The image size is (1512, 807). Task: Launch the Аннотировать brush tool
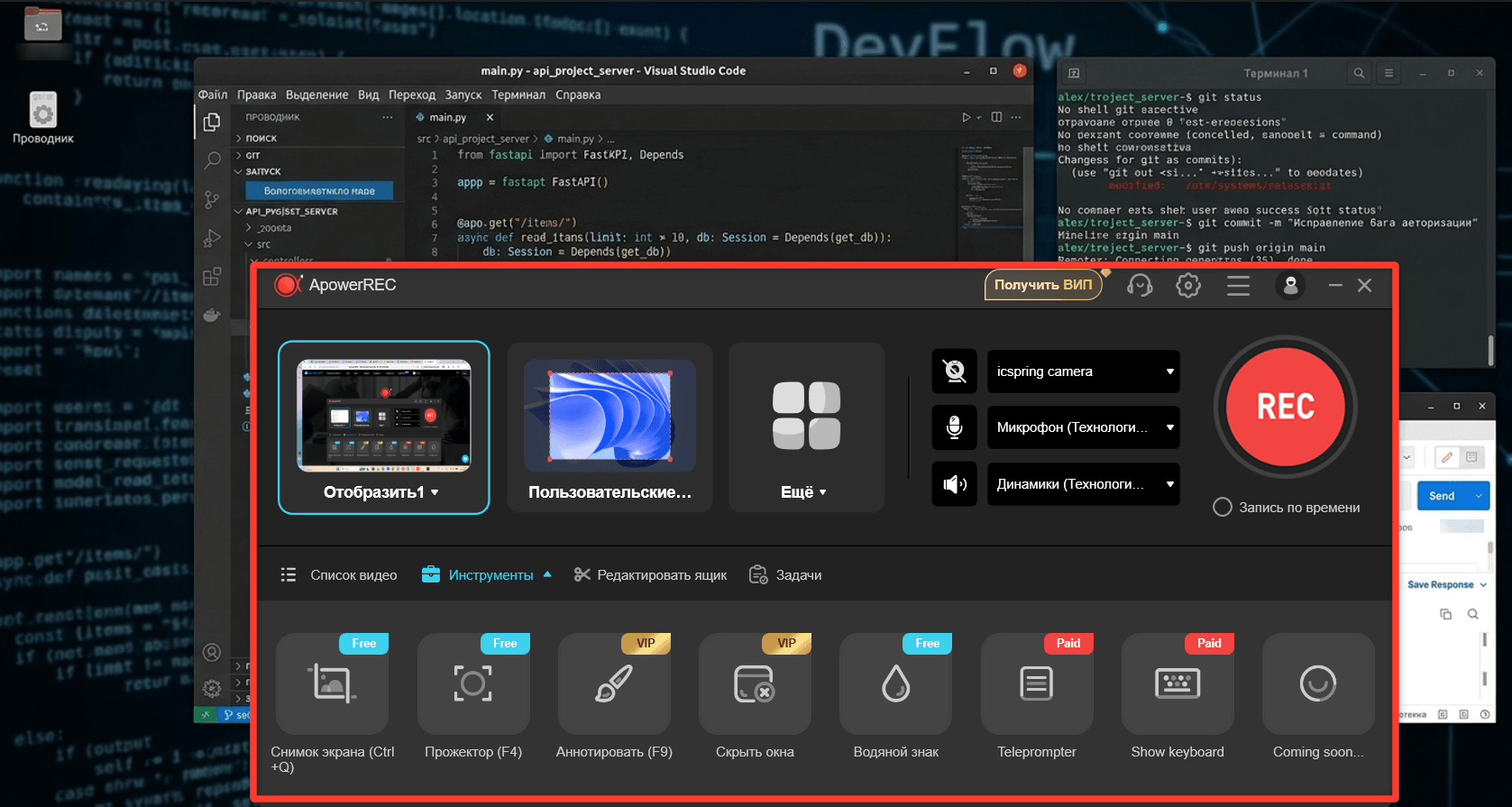[614, 684]
